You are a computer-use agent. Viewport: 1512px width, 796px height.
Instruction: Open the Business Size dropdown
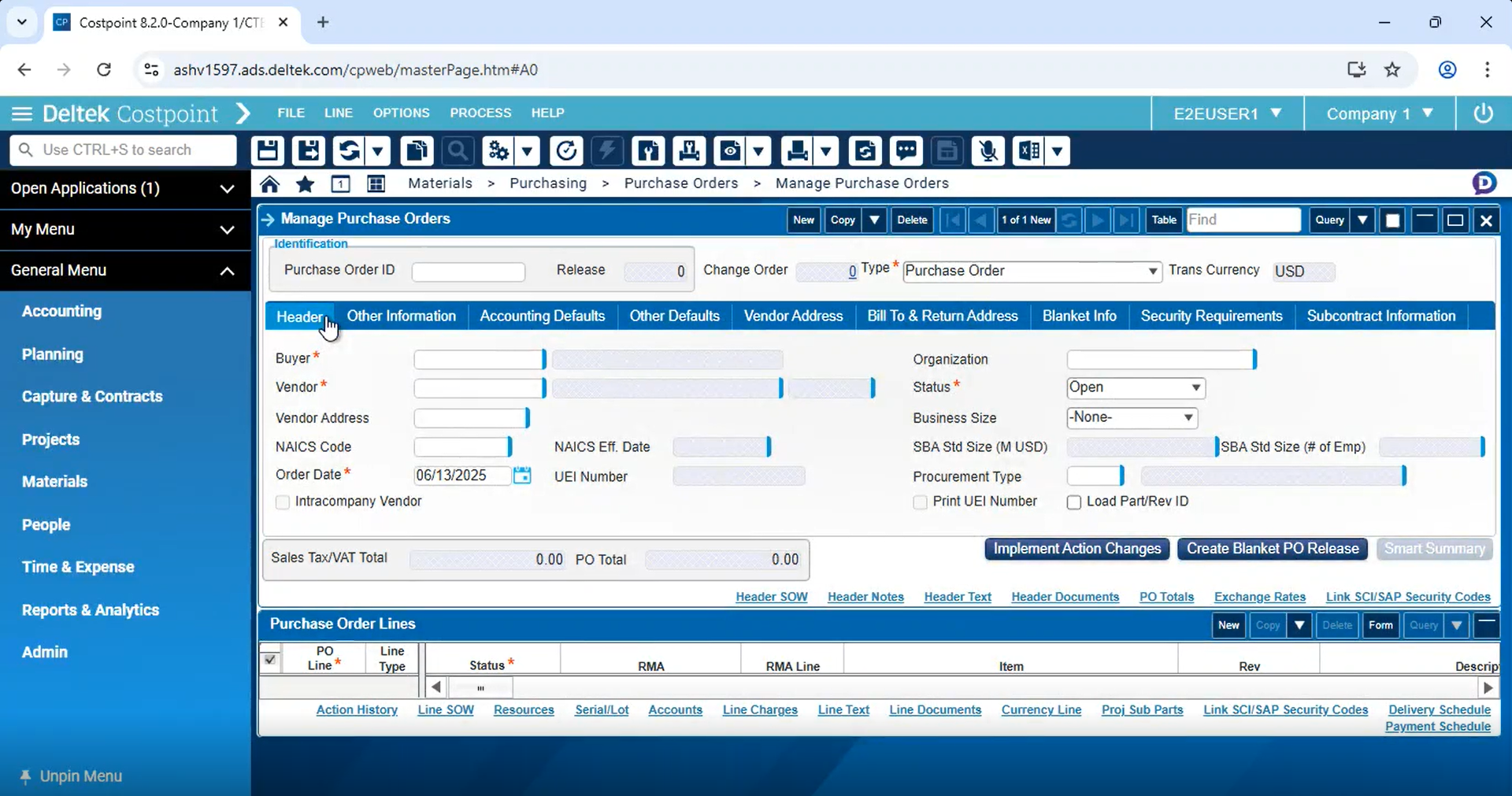pos(1188,417)
